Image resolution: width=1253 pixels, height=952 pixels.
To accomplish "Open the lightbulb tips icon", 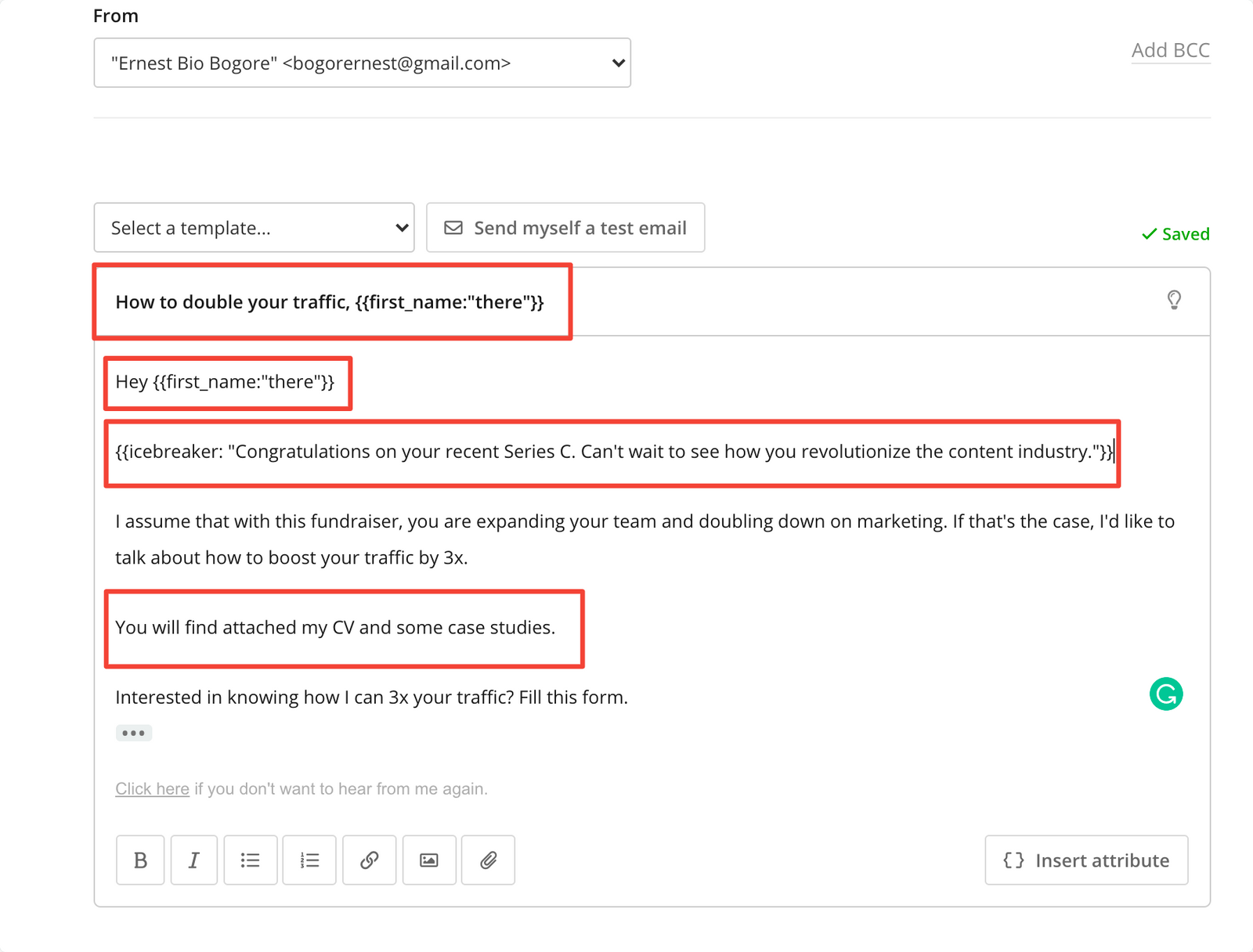I will pos(1174,300).
